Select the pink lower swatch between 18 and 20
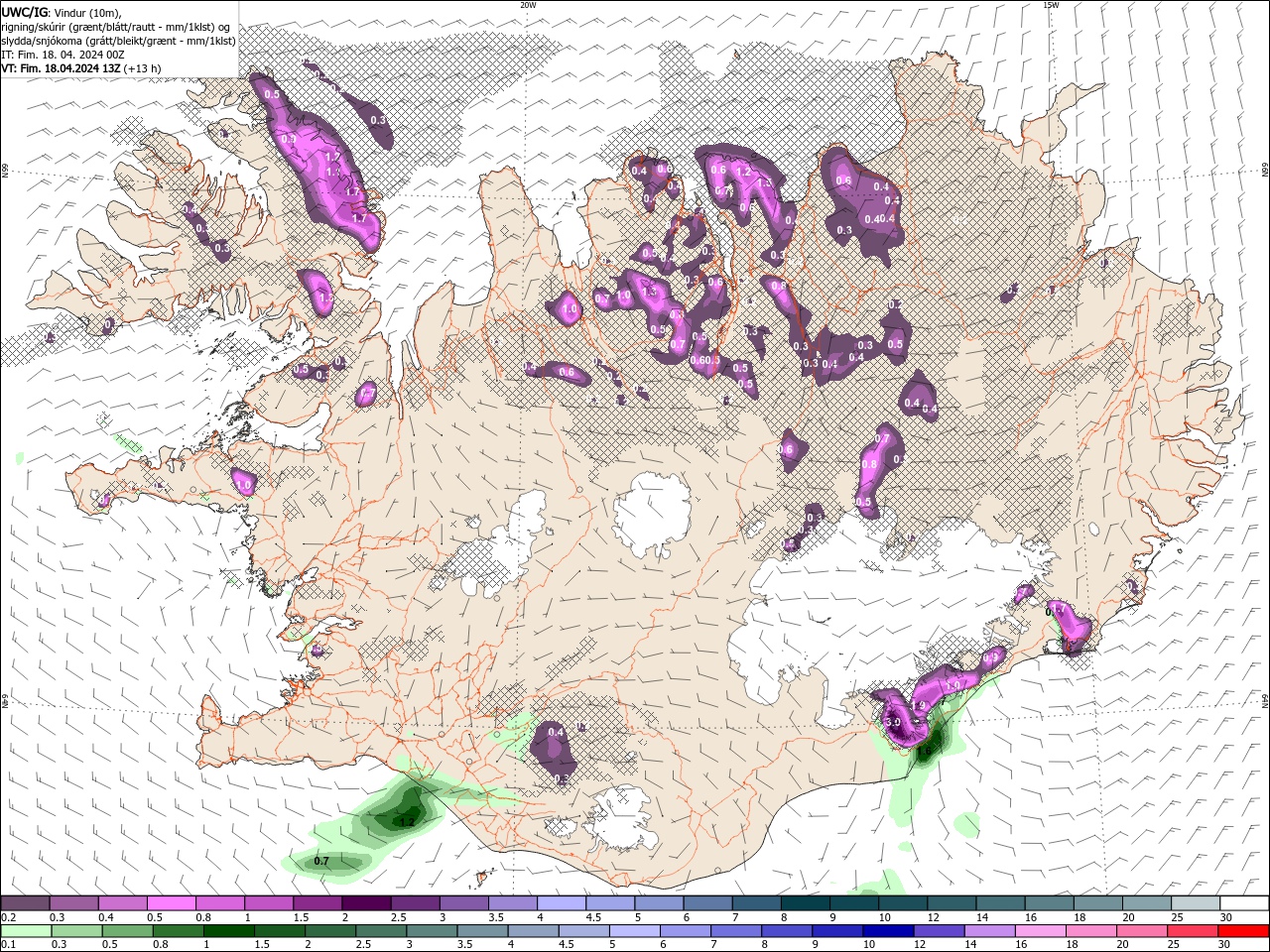The width and height of the screenshot is (1270, 952). 1090,931
